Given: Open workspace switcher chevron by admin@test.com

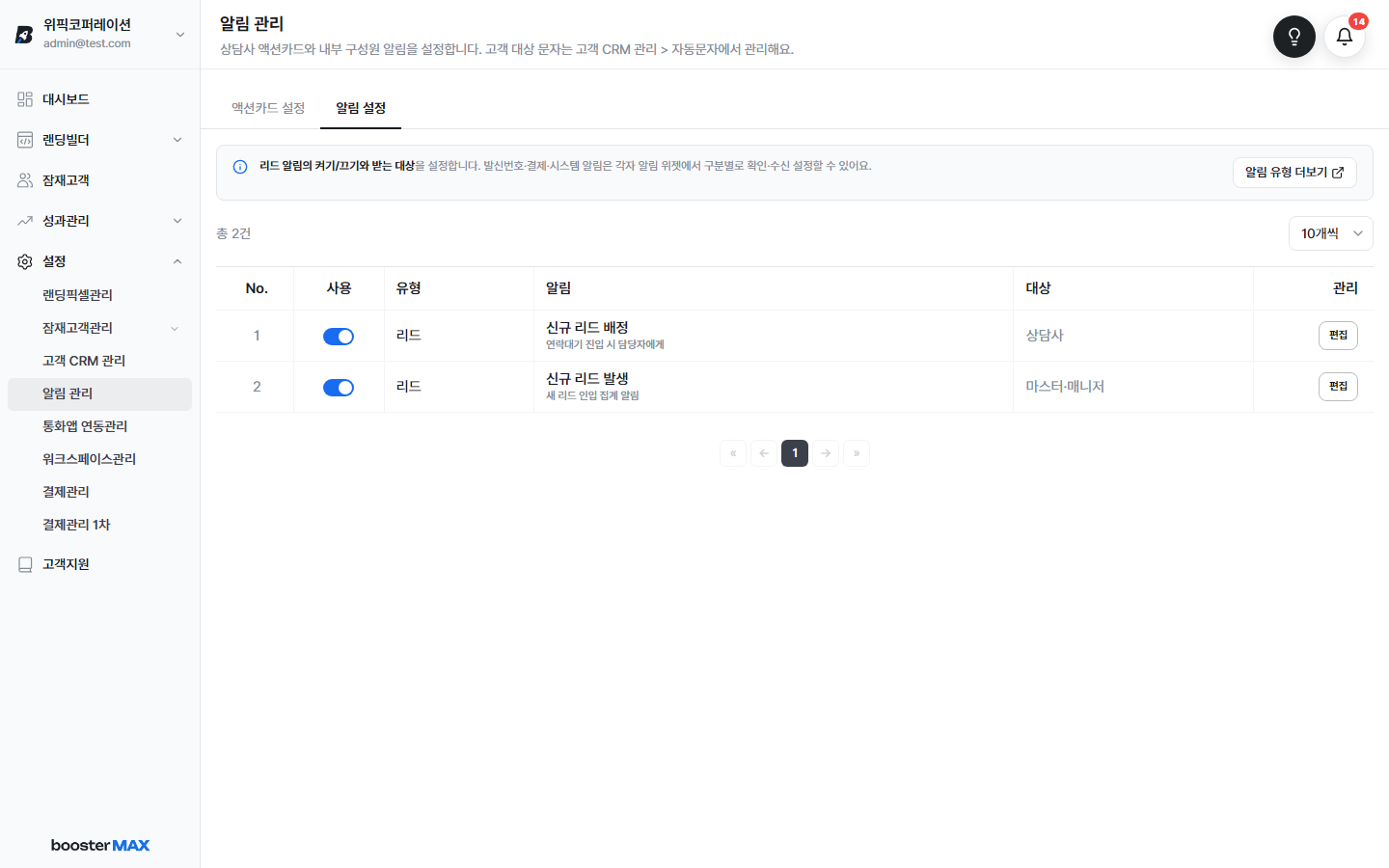Looking at the screenshot, I should tap(179, 35).
